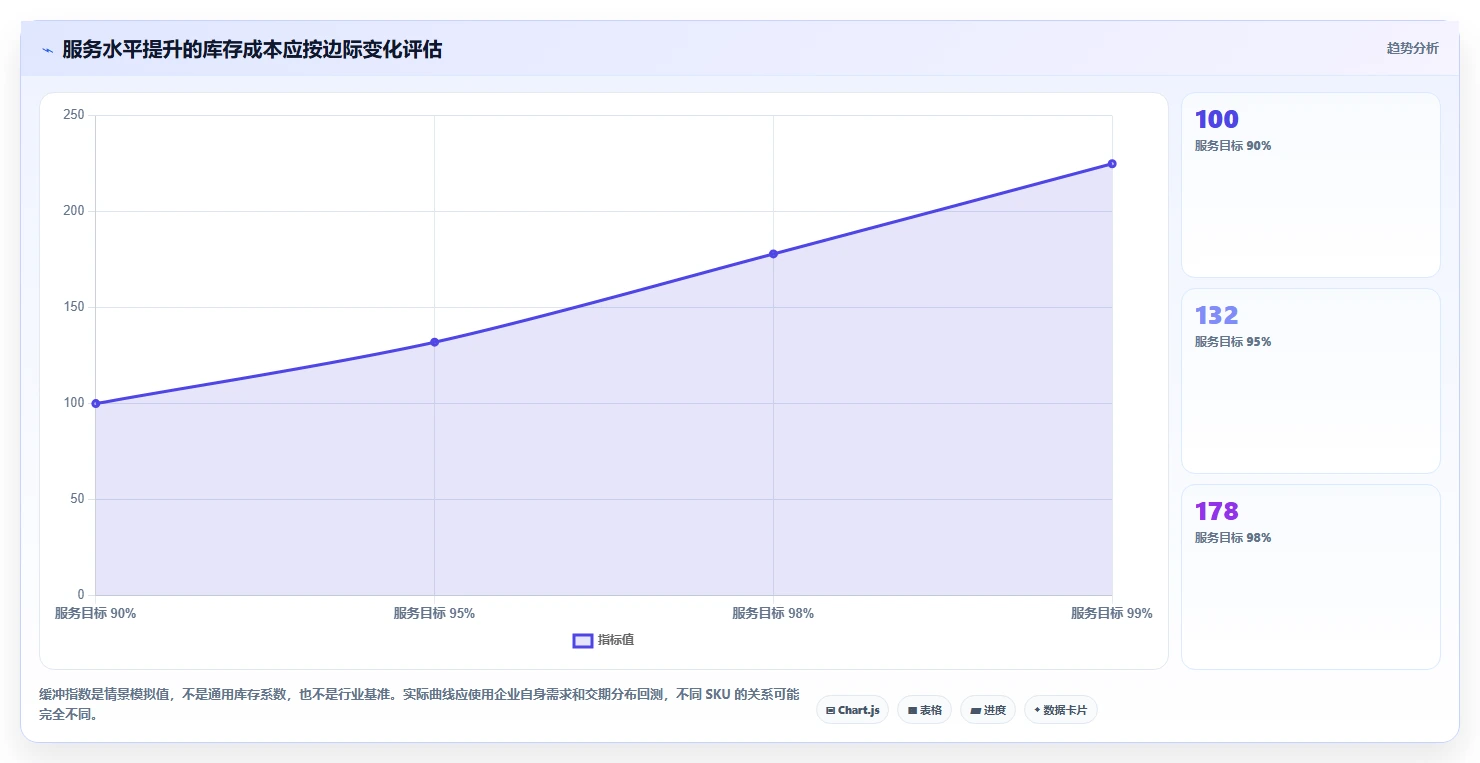Viewport: 1480px width, 763px height.
Task: Click the value 178 in third card
Action: click(1216, 511)
